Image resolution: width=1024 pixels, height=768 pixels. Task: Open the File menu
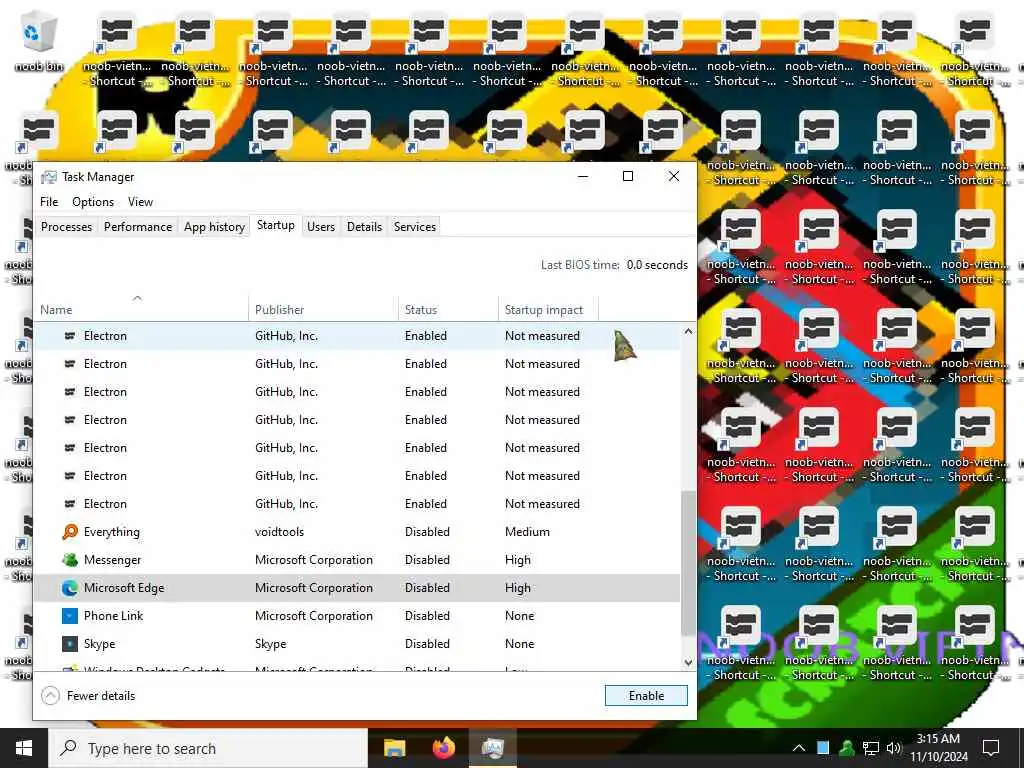pos(49,202)
